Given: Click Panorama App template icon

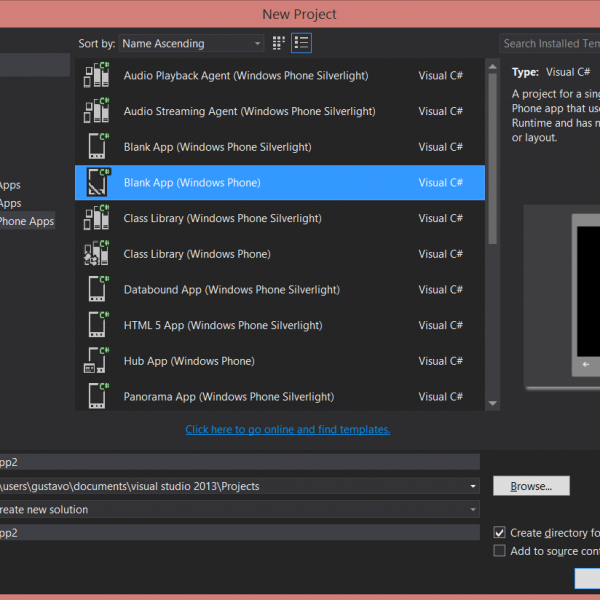Looking at the screenshot, I should click(98, 396).
